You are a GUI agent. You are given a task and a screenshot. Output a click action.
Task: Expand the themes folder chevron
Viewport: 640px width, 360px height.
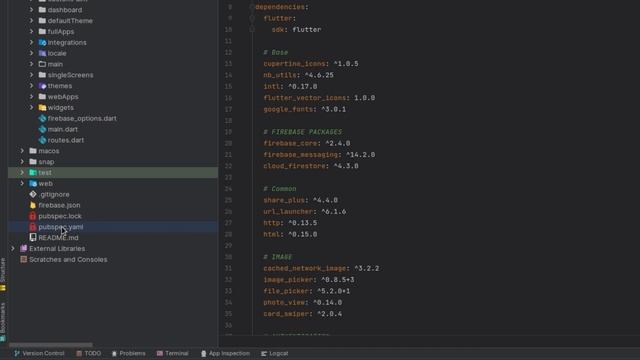click(31, 86)
